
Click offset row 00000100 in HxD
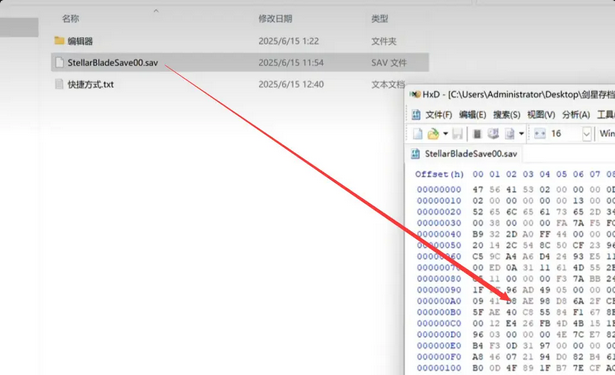[x=439, y=368]
